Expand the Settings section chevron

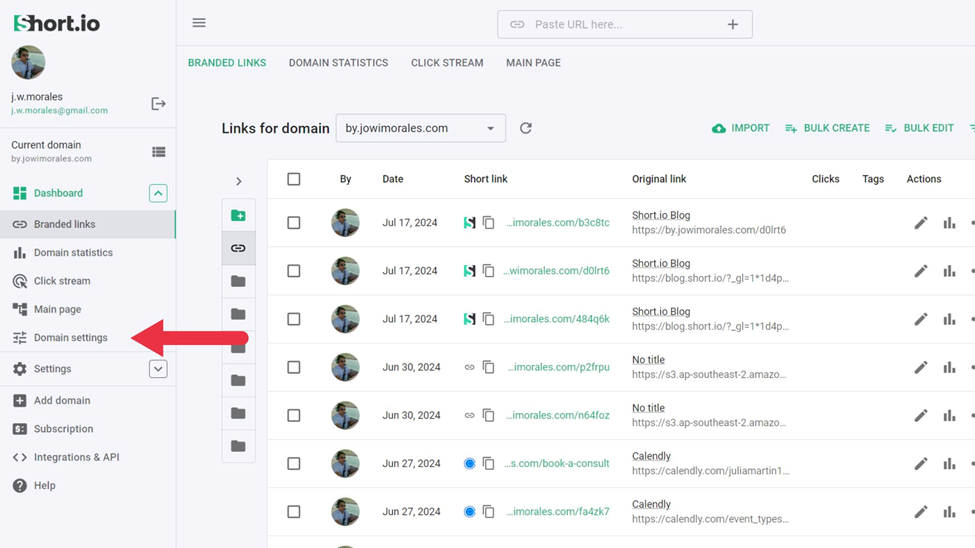click(x=158, y=369)
